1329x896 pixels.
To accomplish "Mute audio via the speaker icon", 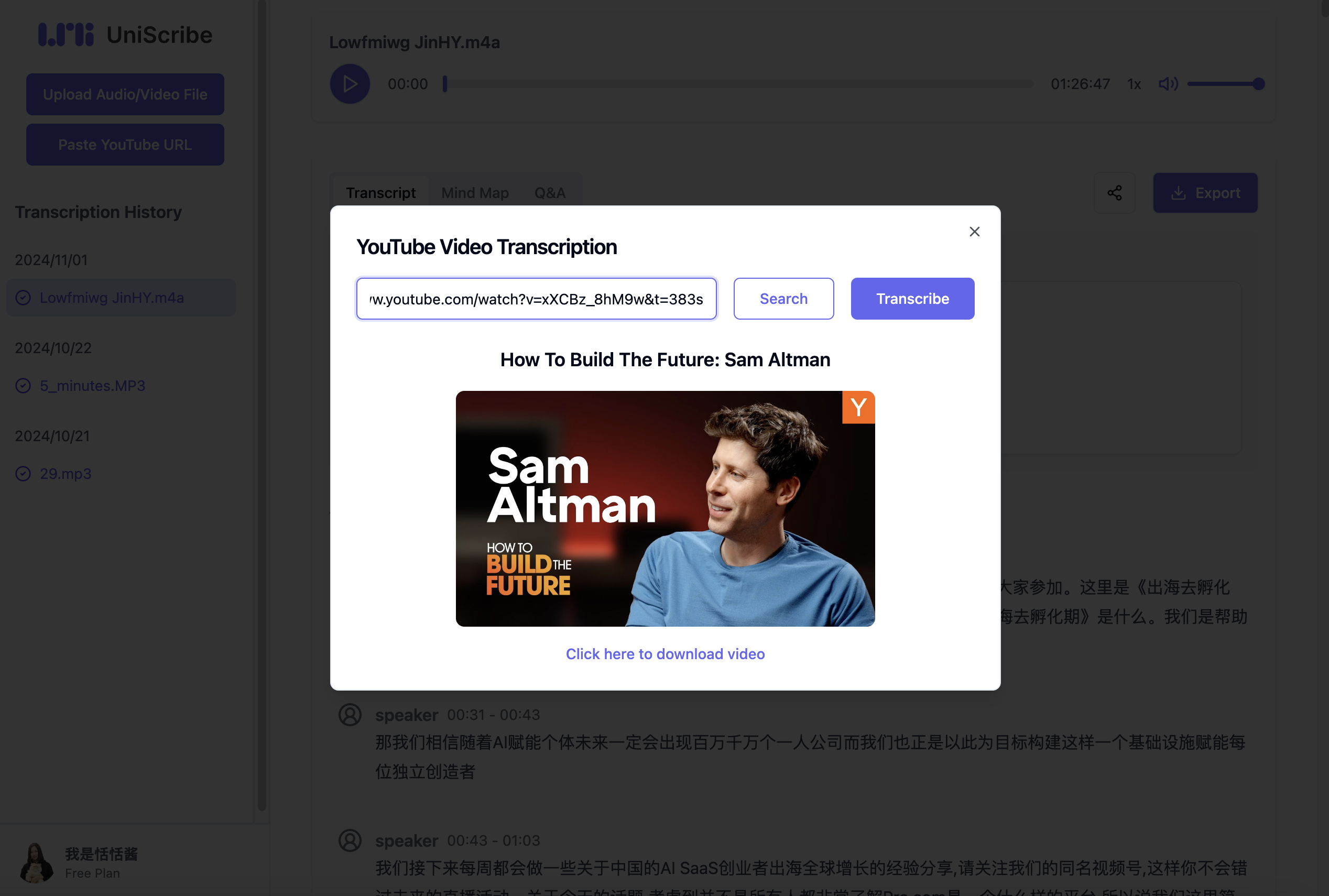I will click(1167, 84).
